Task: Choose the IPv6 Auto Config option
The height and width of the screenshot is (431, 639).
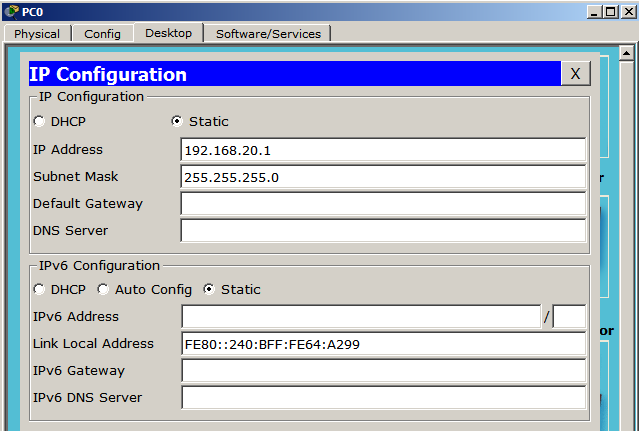Action: [103, 289]
